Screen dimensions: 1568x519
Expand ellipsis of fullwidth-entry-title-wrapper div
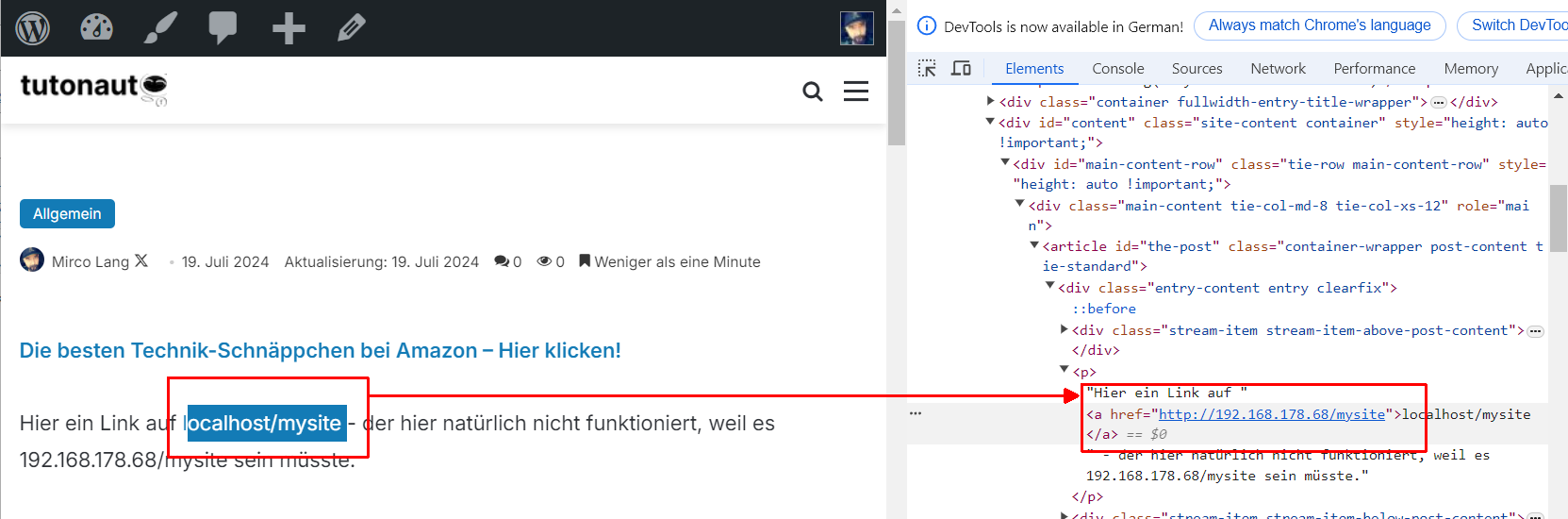(1439, 102)
